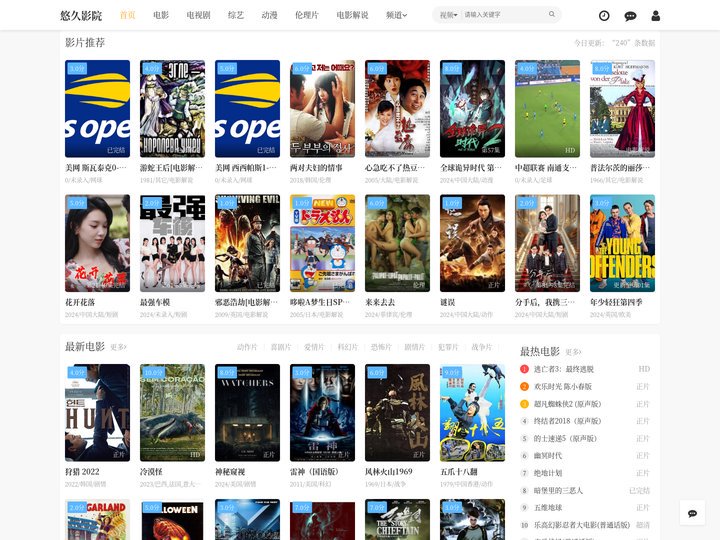
Task: Click the search magnifier icon
Action: [x=551, y=14]
